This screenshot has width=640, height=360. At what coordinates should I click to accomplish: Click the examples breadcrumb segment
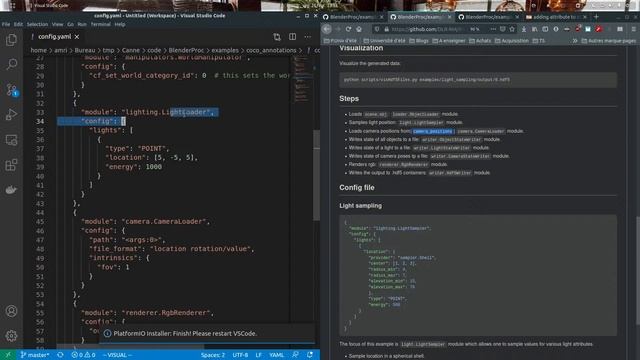pyautogui.click(x=225, y=50)
